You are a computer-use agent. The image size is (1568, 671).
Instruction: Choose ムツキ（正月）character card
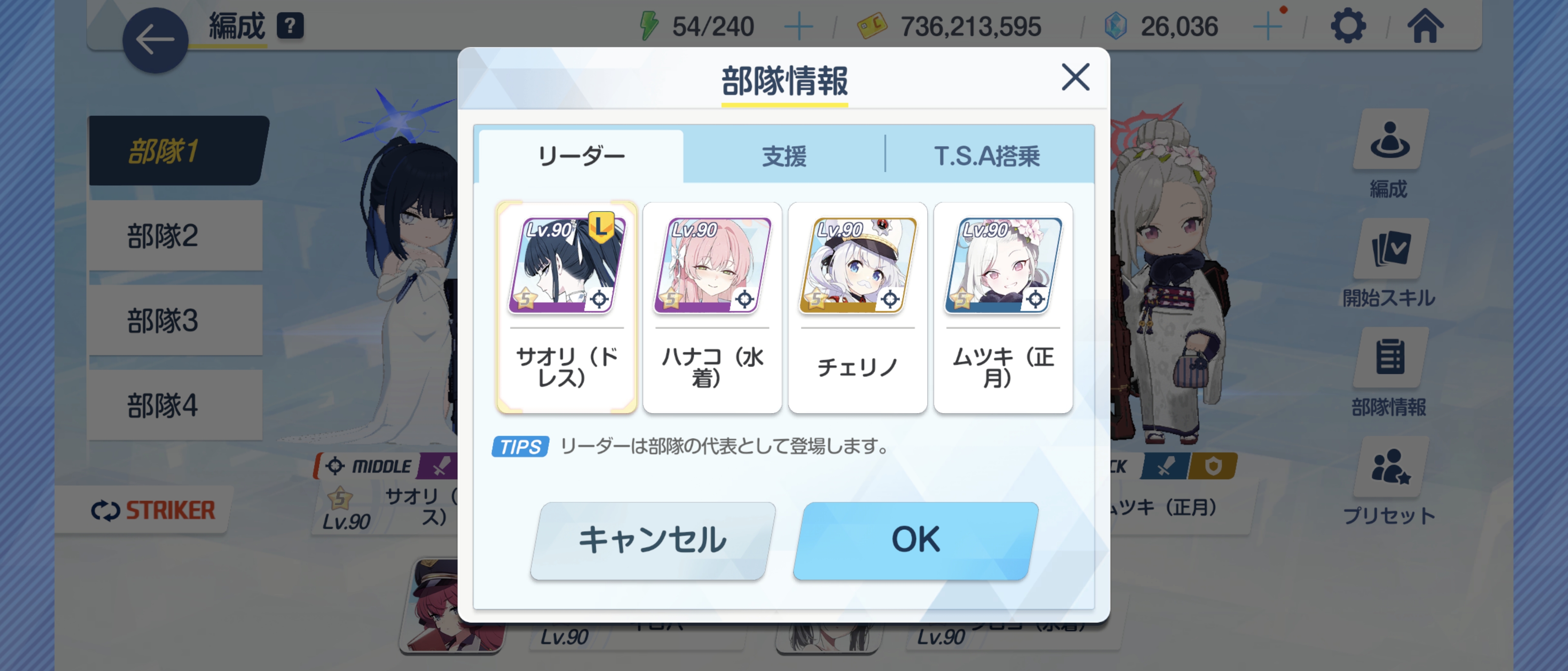(1003, 307)
